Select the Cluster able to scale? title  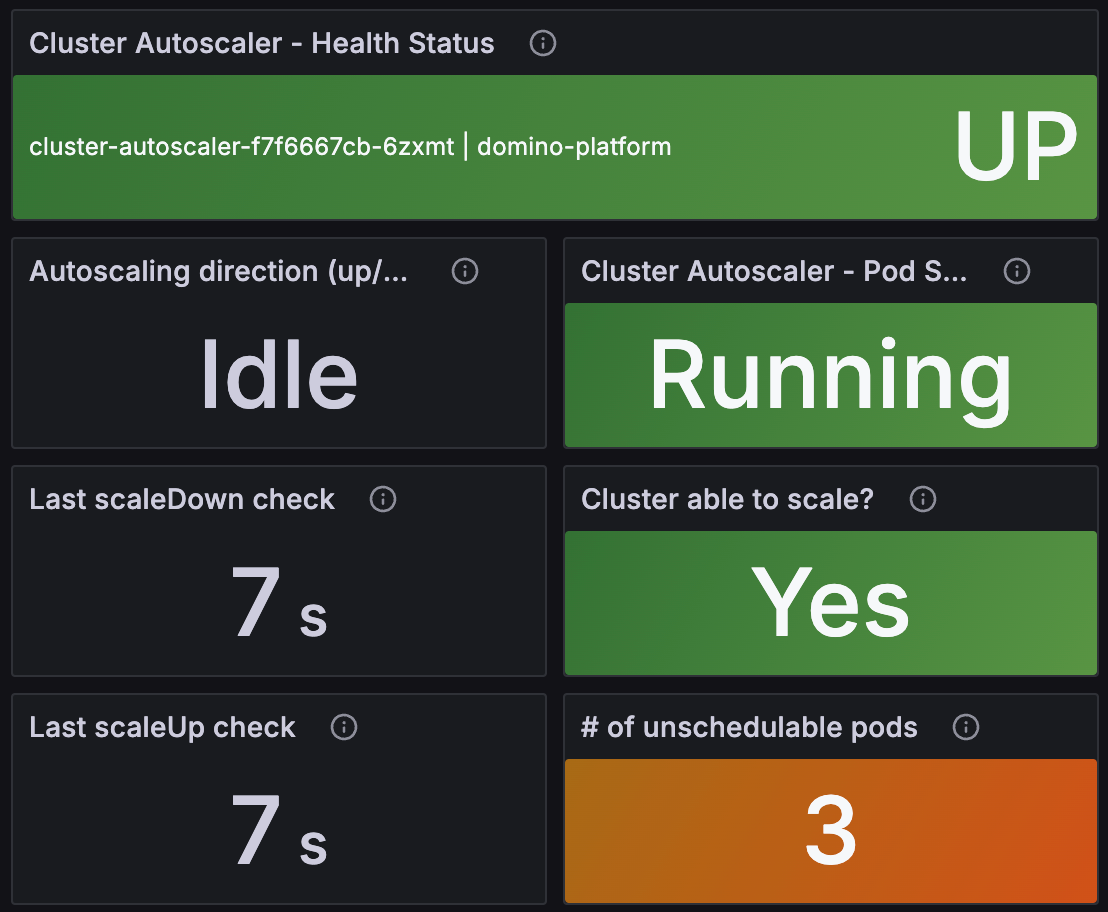coord(727,499)
